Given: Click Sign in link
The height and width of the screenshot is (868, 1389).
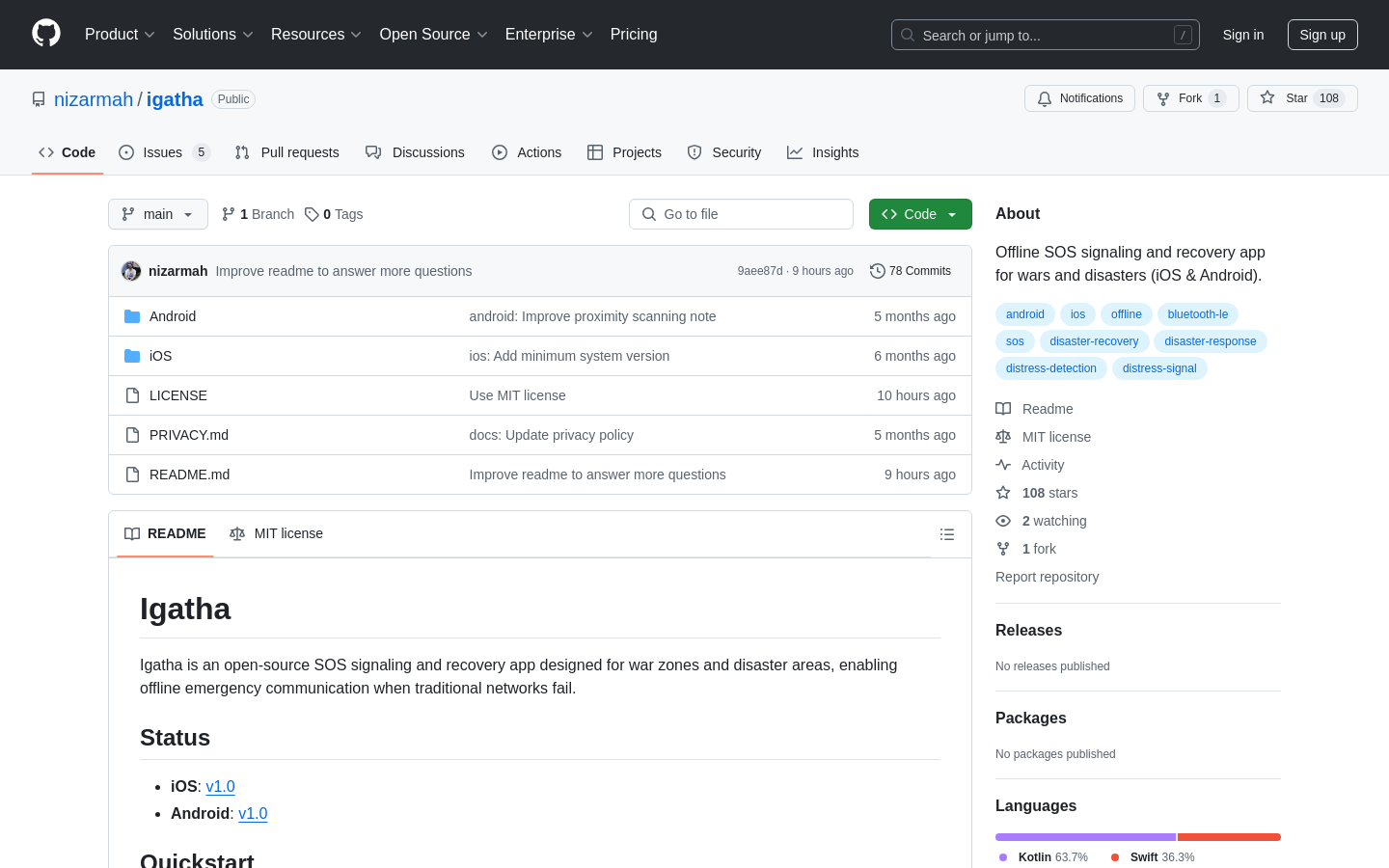Looking at the screenshot, I should (x=1243, y=35).
